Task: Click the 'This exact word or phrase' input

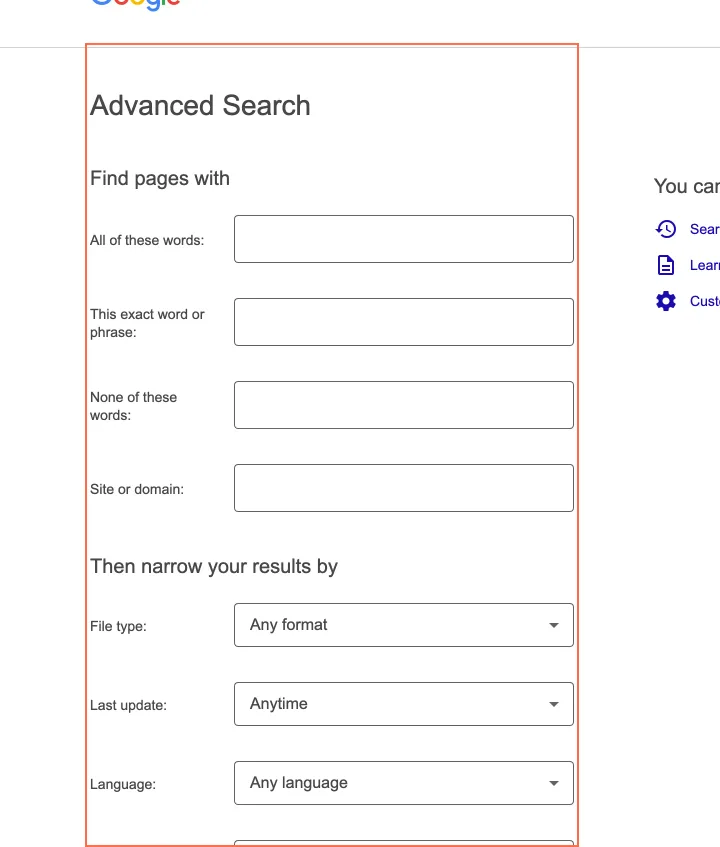Action: [403, 322]
